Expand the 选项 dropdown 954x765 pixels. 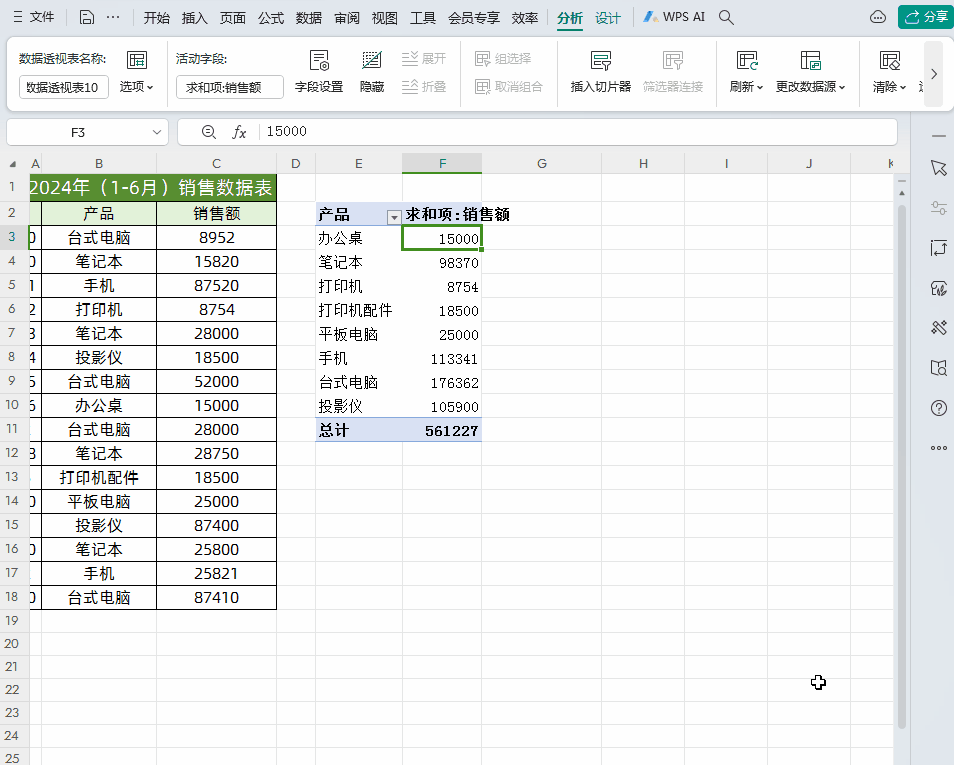point(136,86)
